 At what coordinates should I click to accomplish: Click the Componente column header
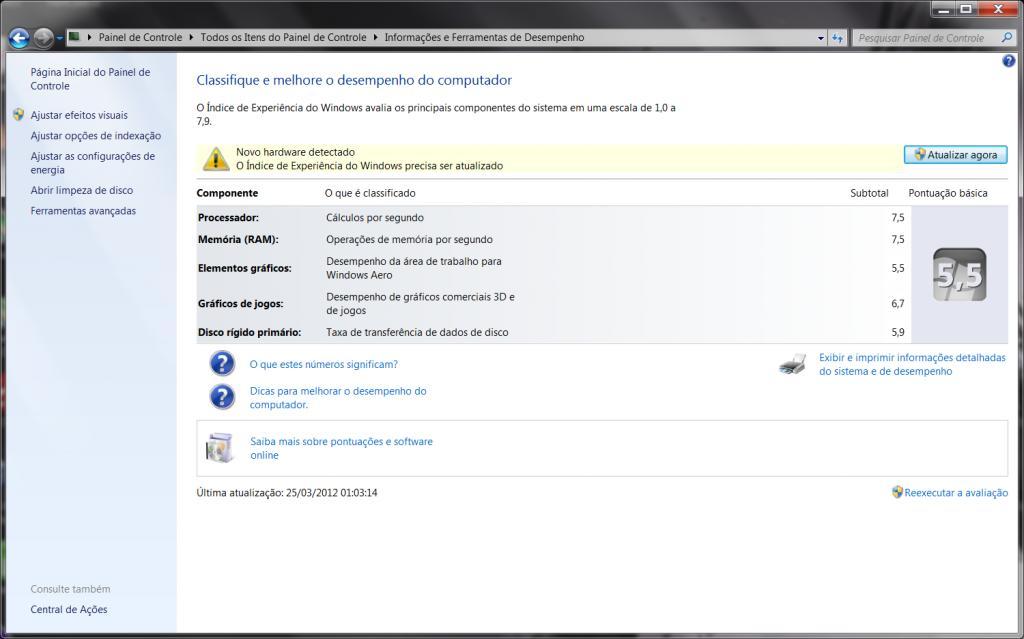(227, 193)
